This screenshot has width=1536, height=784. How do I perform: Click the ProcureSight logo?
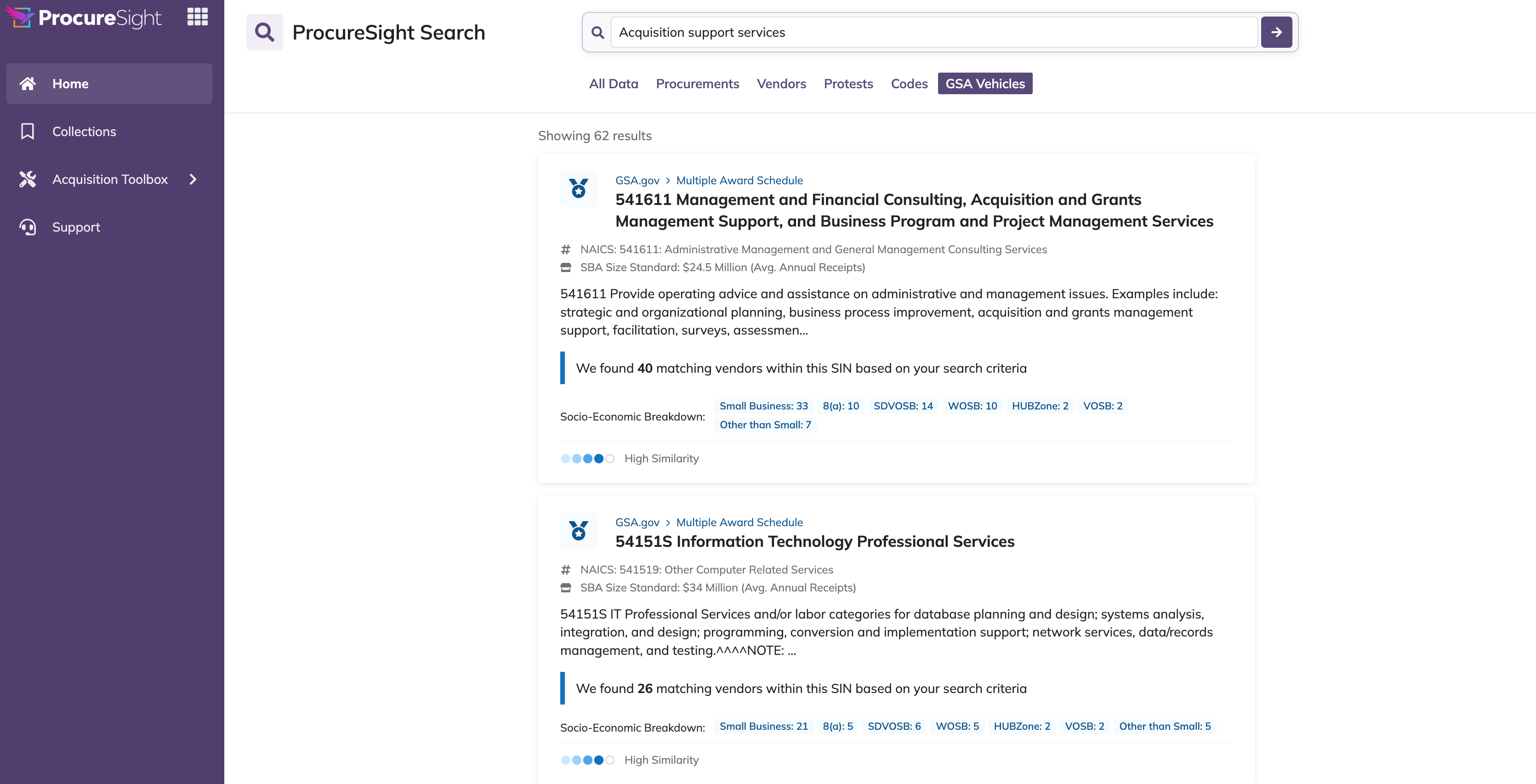tap(84, 17)
